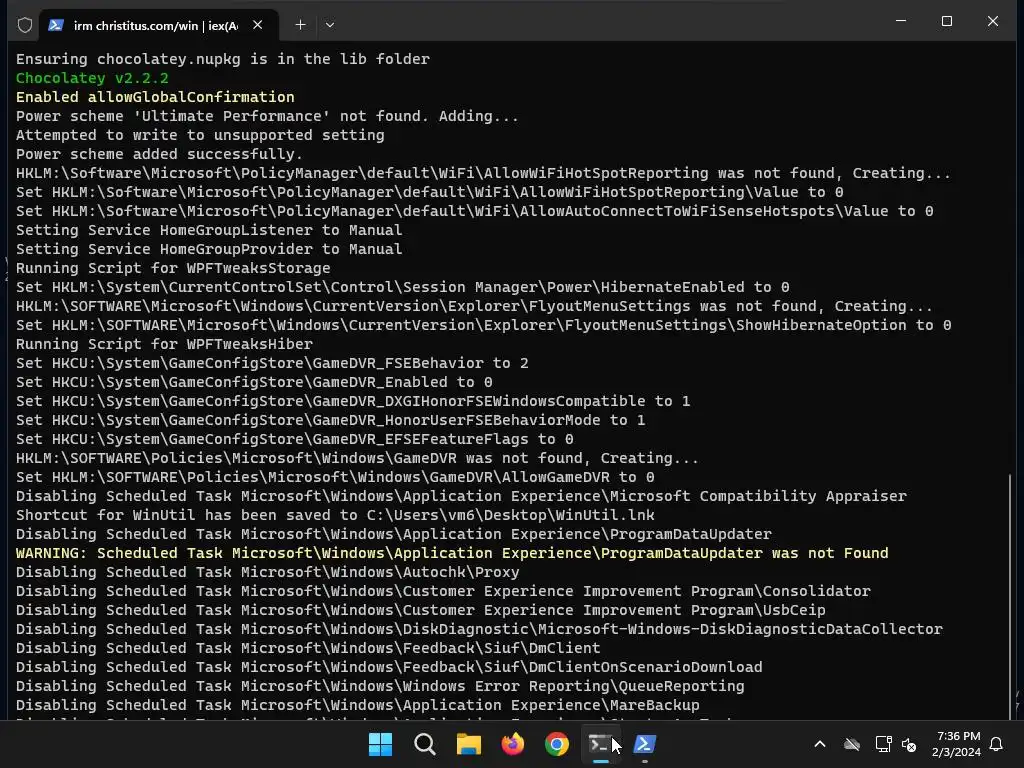Switch to PowerShell taskbar icon

point(645,744)
